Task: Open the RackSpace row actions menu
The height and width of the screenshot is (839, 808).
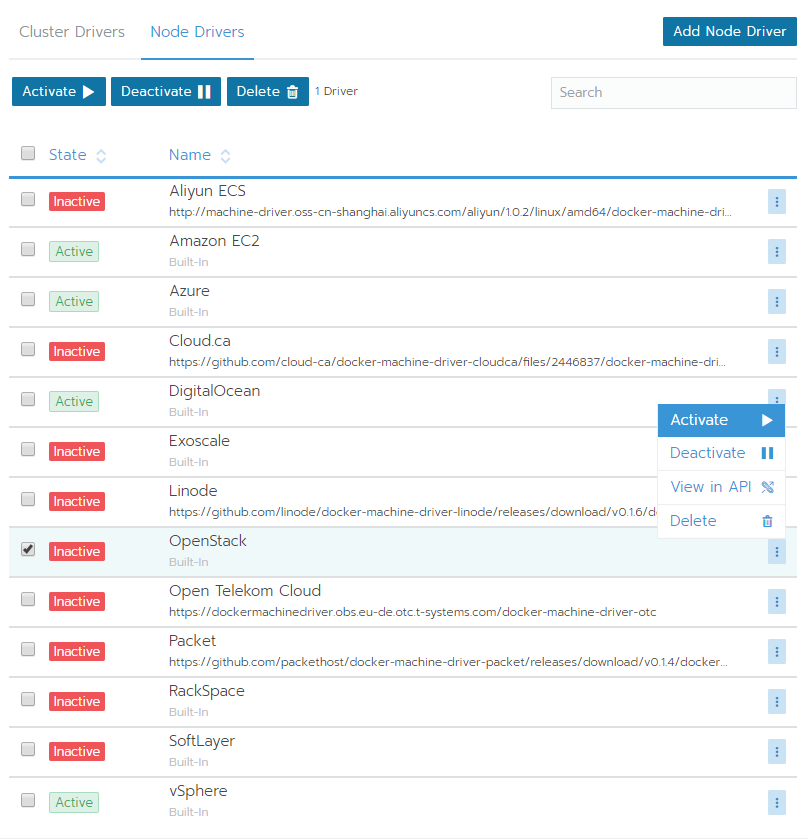Action: coord(776,701)
